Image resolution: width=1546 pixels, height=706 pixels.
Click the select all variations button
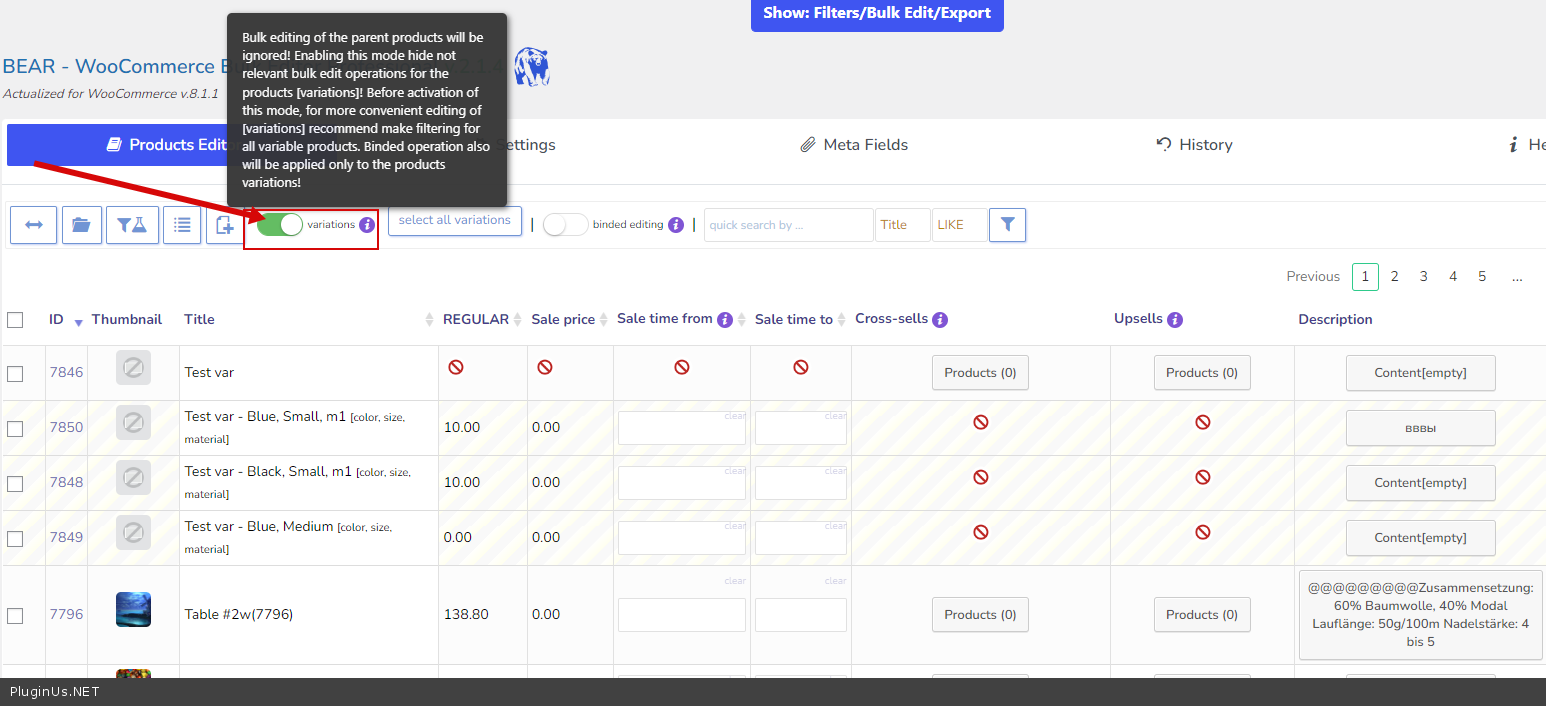pos(454,220)
